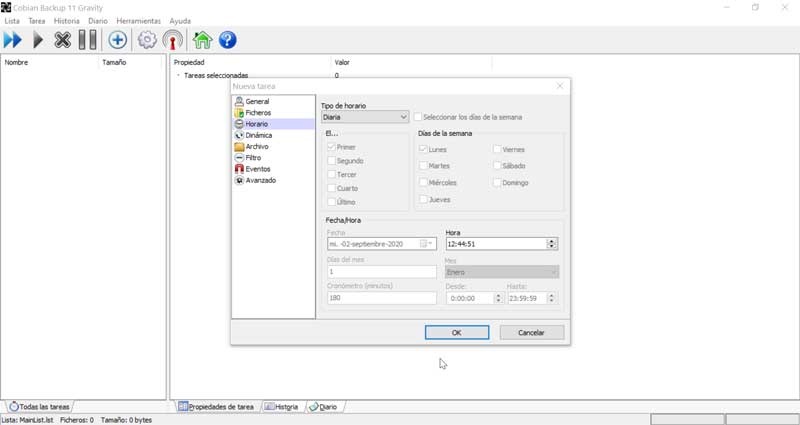Collapse the Tareas seleccionadas row
Screen dimensions: 800x425
point(178,76)
